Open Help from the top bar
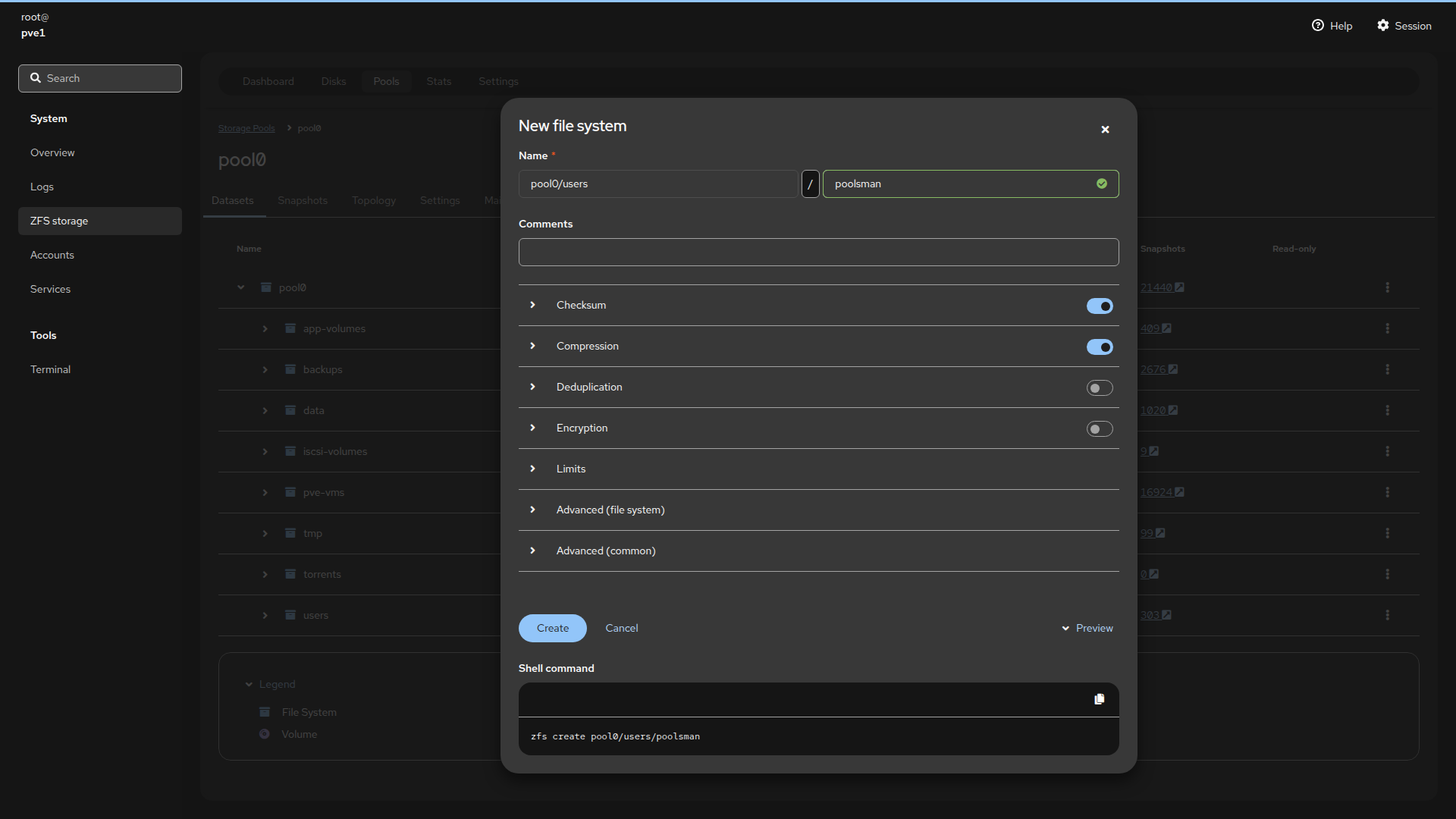Screen dimensions: 1456x819 (x=1332, y=26)
